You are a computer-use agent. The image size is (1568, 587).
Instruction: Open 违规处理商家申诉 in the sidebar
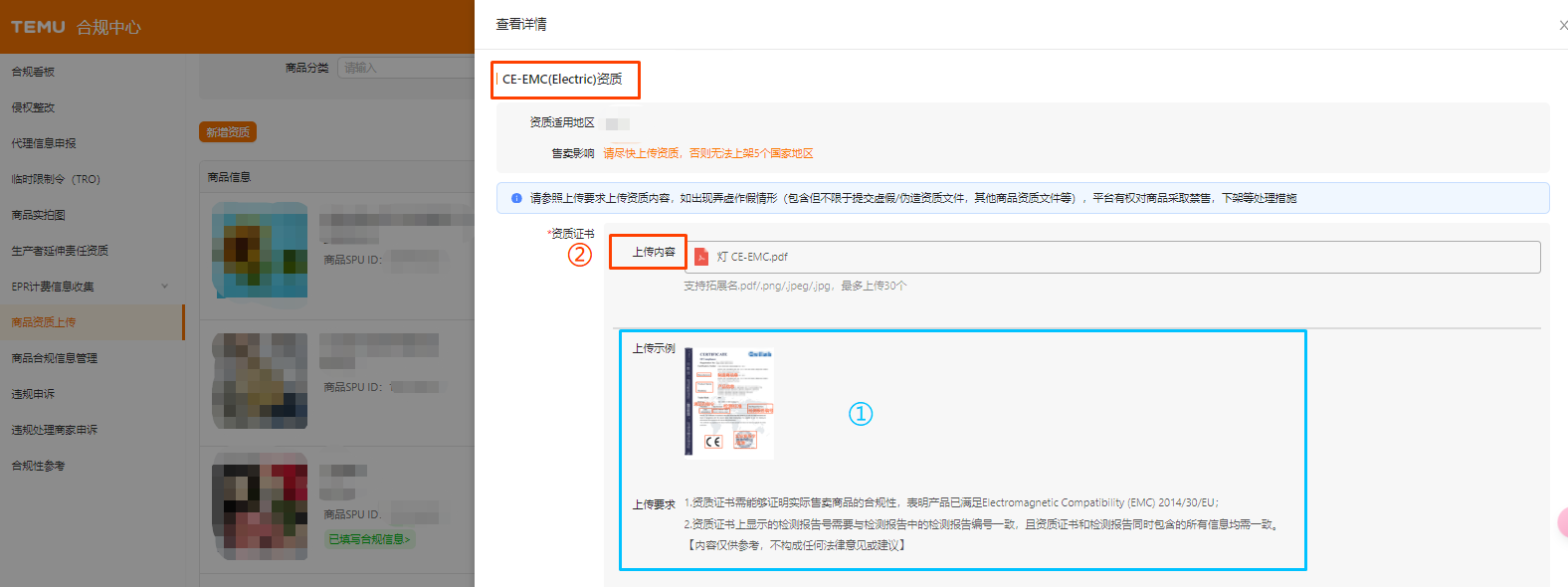coord(54,430)
